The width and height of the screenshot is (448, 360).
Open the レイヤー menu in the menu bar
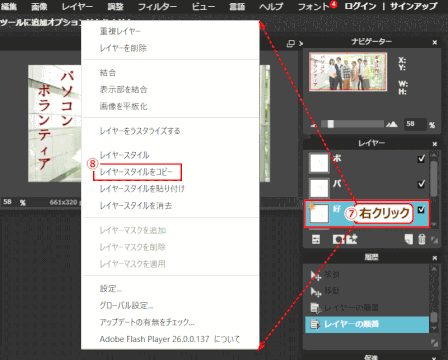tap(77, 6)
